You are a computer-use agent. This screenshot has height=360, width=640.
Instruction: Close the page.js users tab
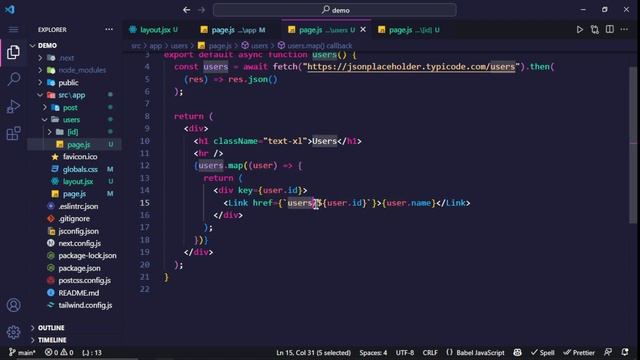(363, 30)
